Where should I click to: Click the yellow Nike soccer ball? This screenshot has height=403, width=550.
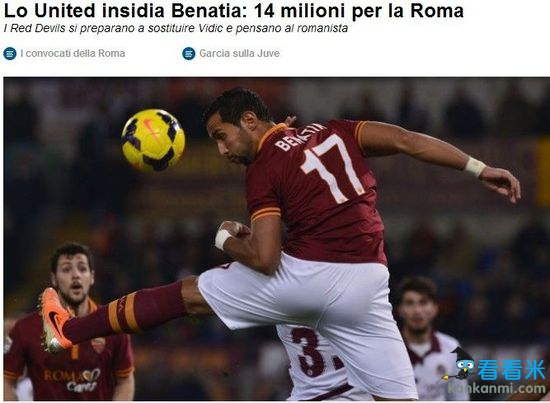[153, 140]
